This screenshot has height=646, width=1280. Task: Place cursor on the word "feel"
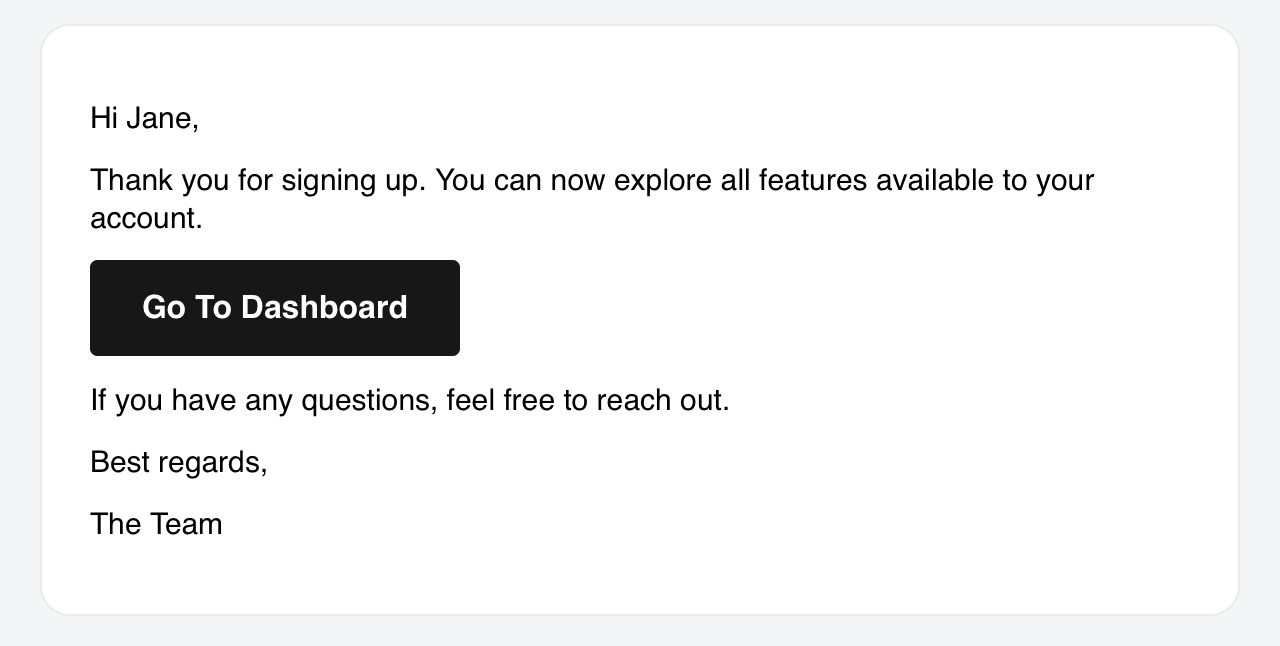pyautogui.click(x=471, y=401)
